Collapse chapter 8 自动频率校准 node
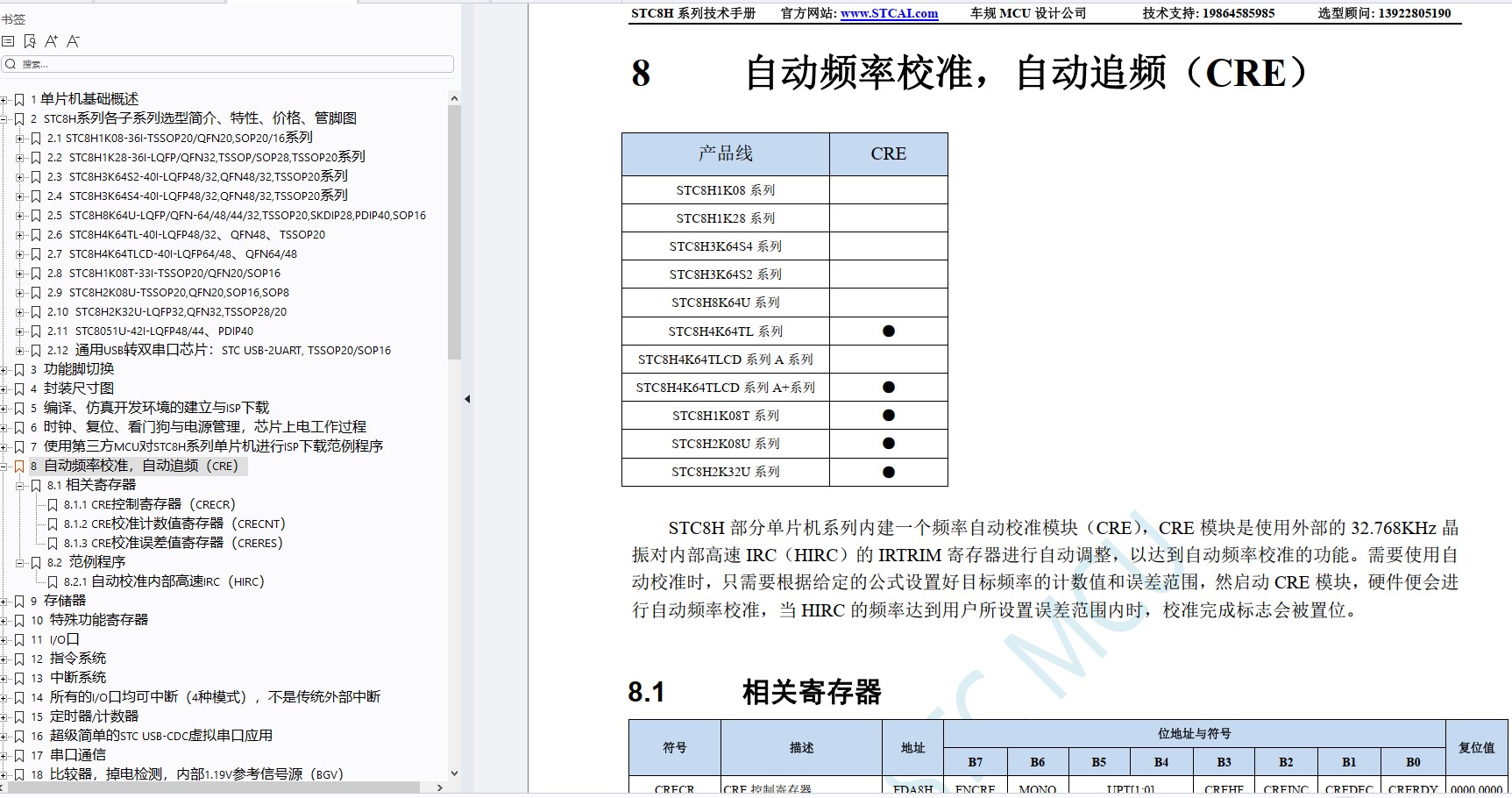1512x798 pixels. [x=4, y=467]
